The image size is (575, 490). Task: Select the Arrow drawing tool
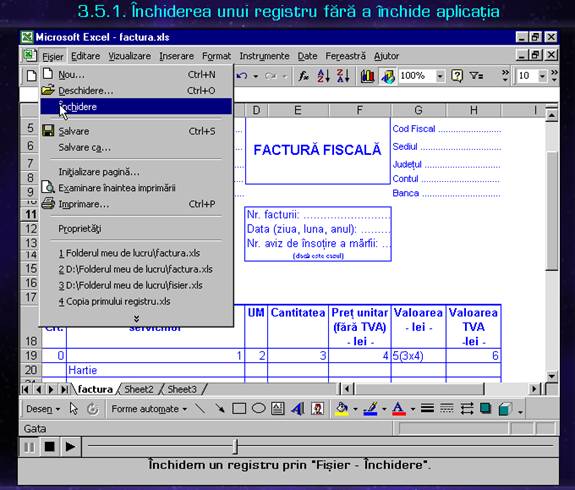pyautogui.click(x=220, y=408)
